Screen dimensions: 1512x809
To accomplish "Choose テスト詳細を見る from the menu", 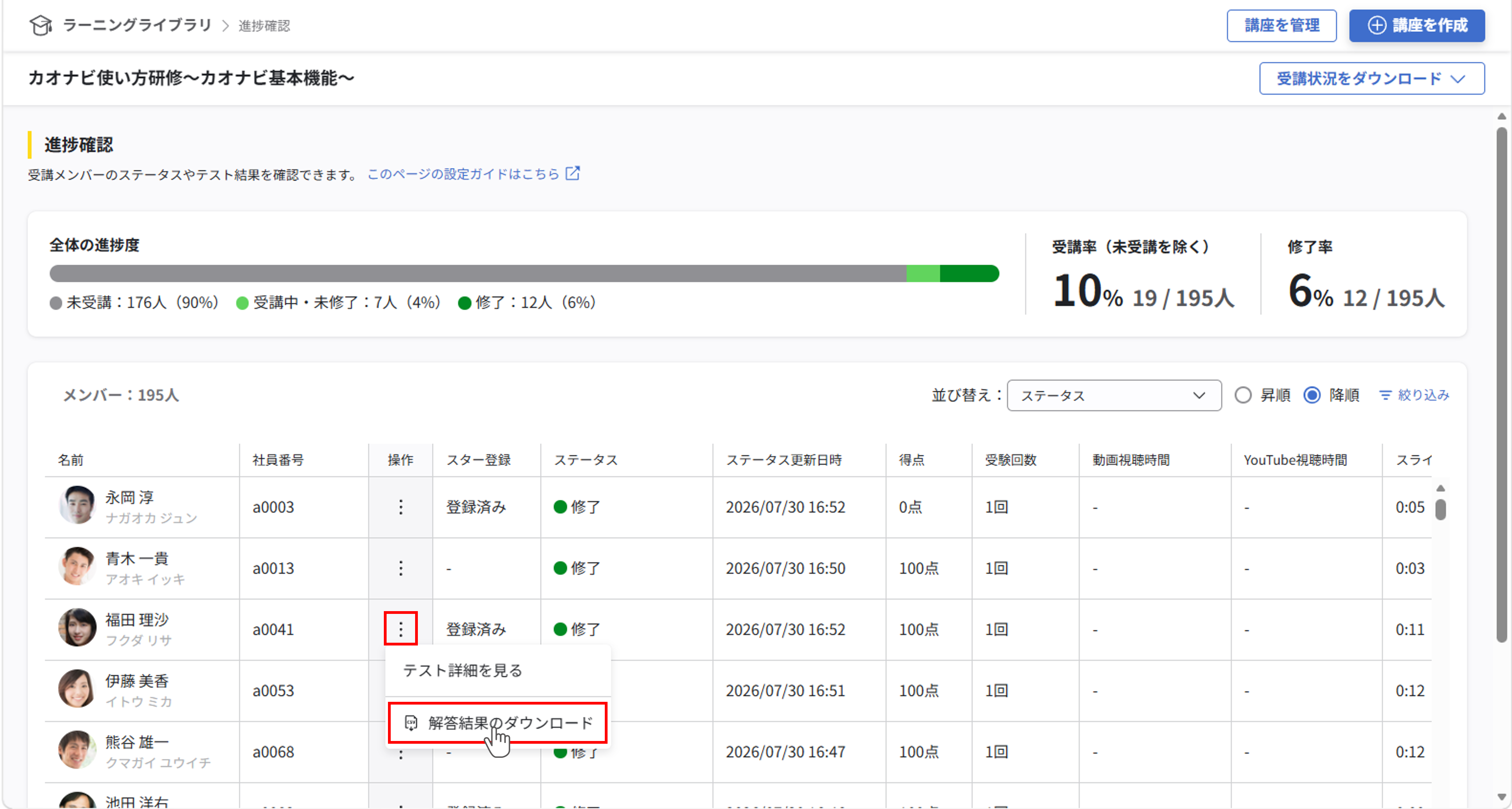I will tap(498, 671).
